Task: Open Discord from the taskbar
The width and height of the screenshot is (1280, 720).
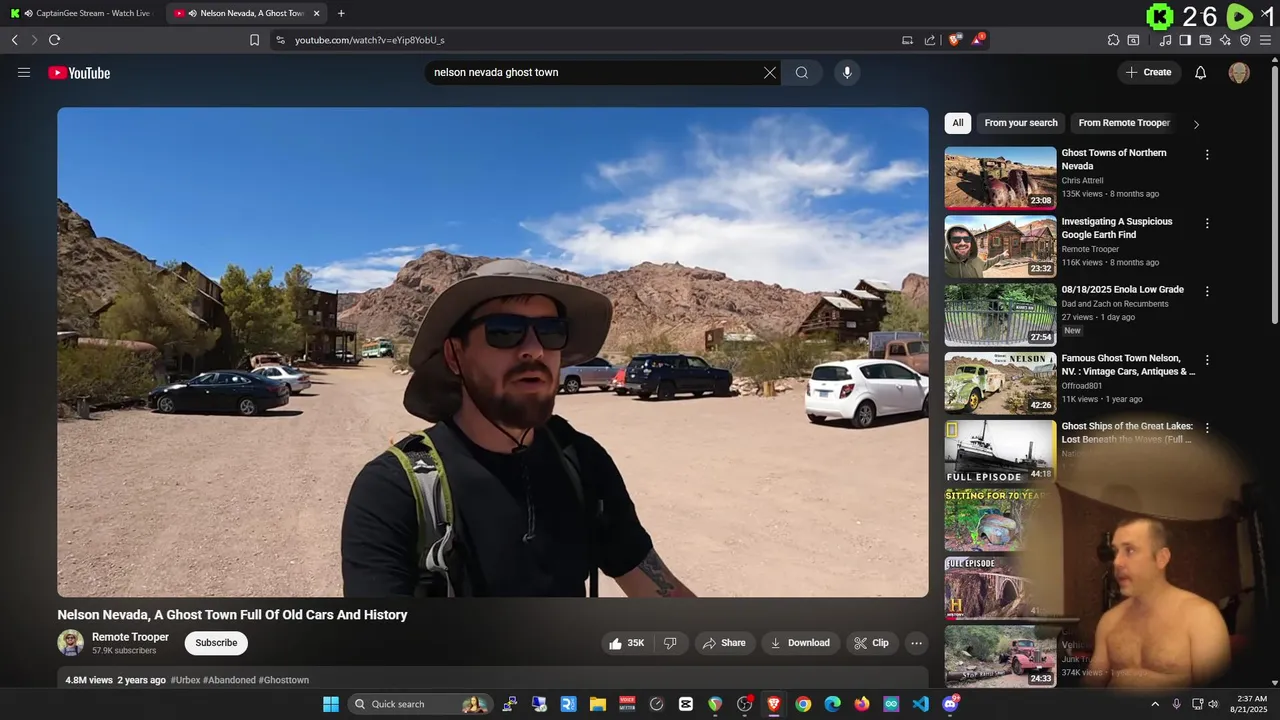Action: point(950,704)
